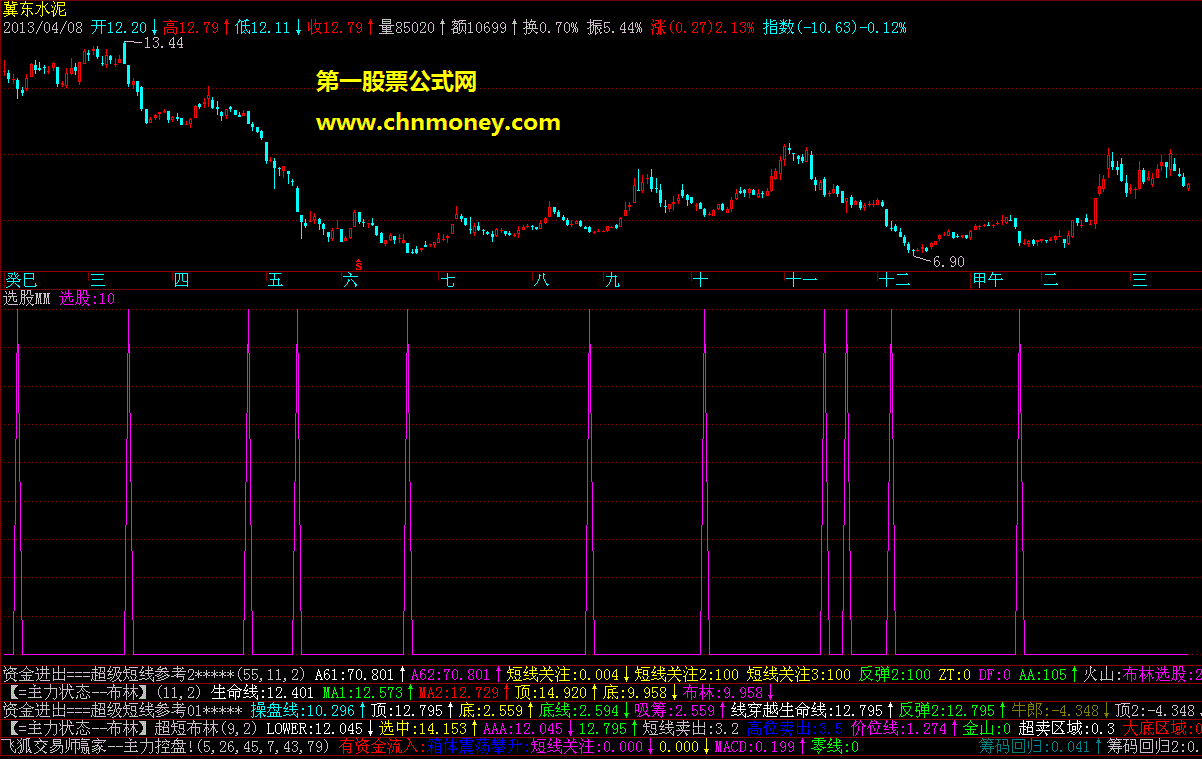The width and height of the screenshot is (1202, 759).
Task: Click the A61:70.801 value
Action: [354, 674]
